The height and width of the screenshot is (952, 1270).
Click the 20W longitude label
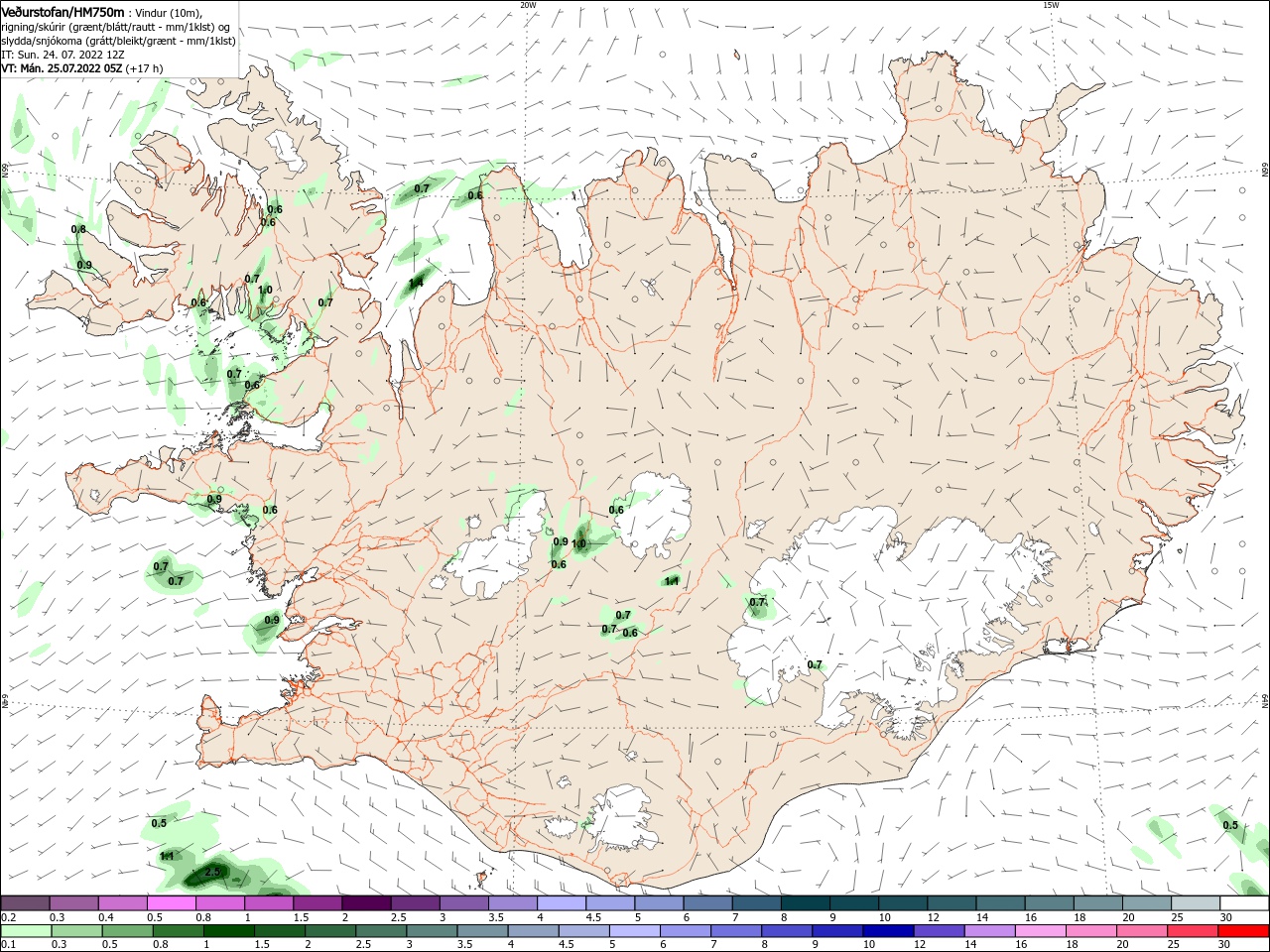tap(528, 5)
